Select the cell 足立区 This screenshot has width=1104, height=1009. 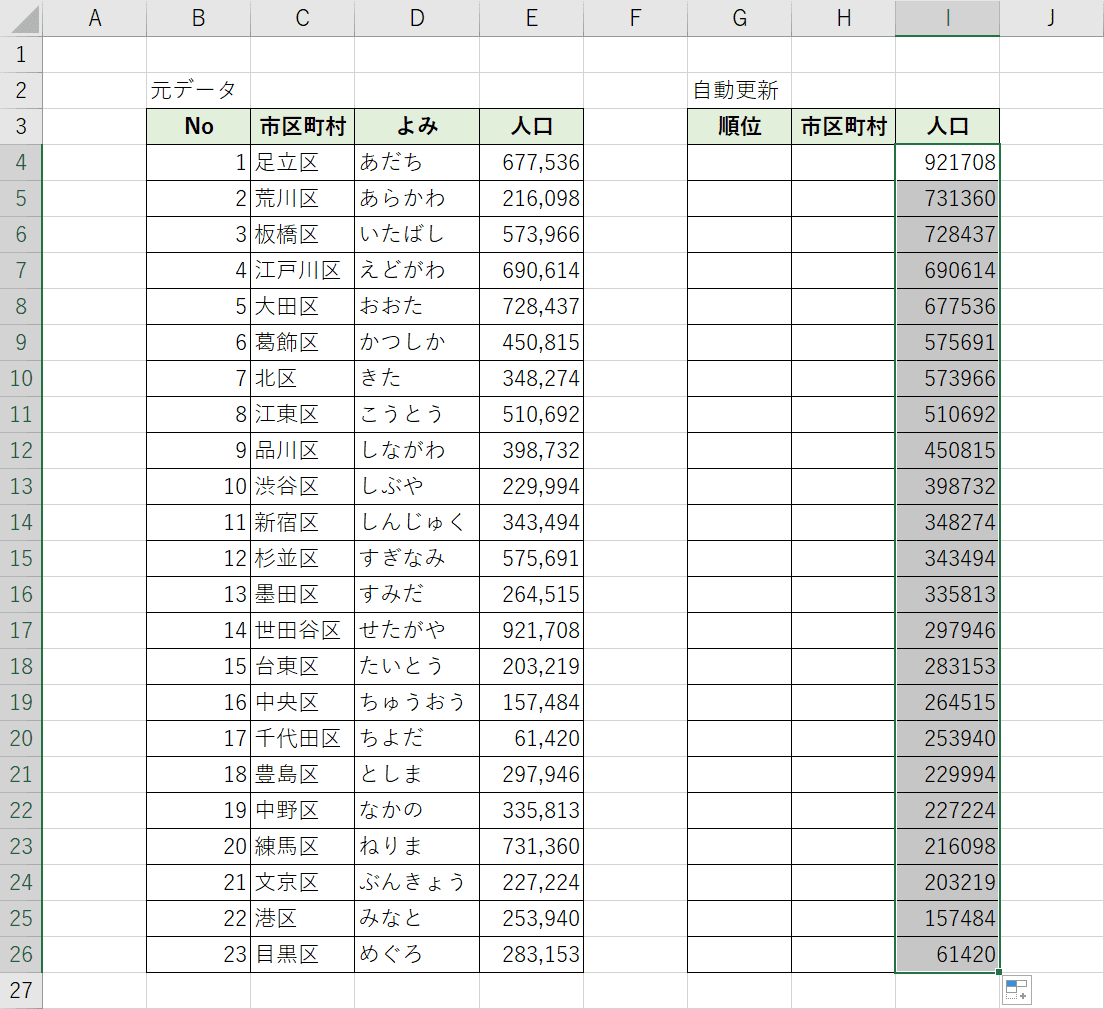point(303,162)
